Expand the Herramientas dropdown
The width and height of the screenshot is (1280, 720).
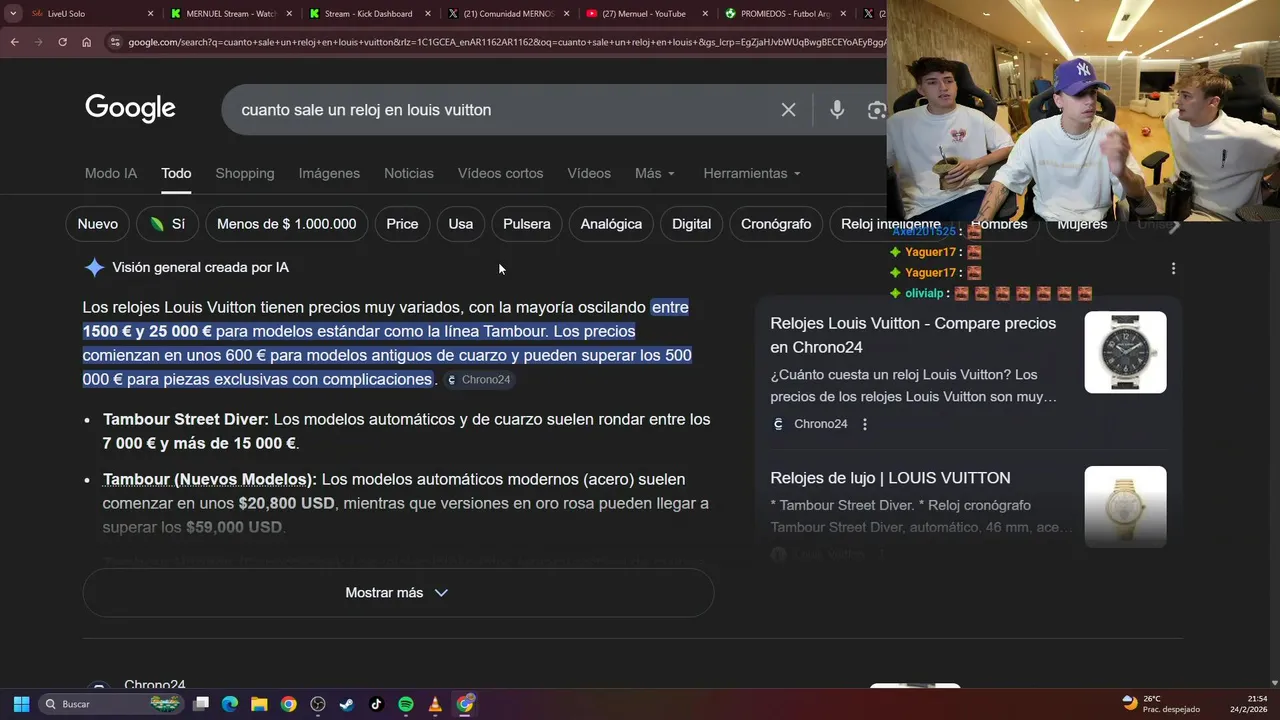click(x=752, y=173)
